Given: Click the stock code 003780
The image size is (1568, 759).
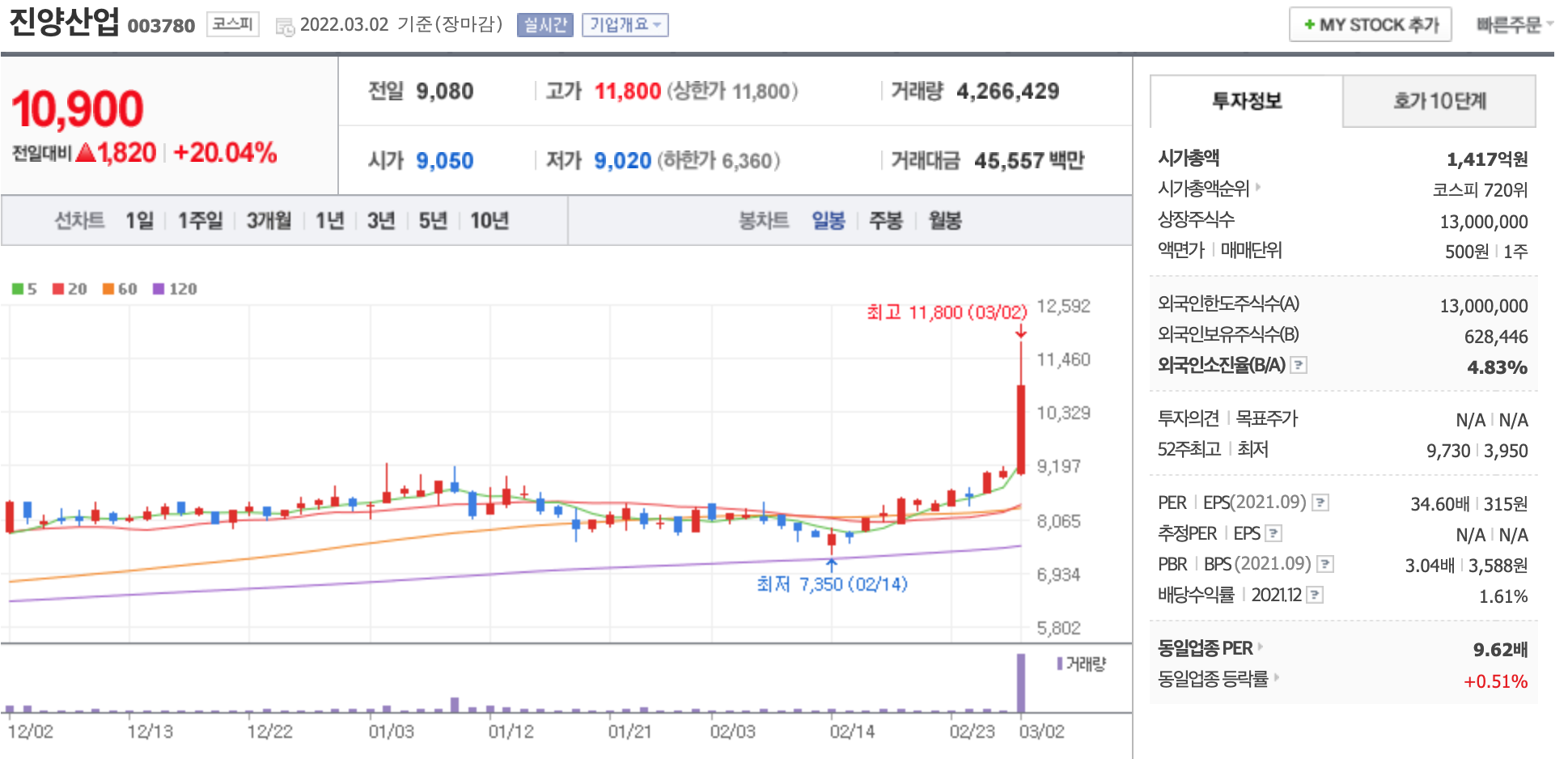Looking at the screenshot, I should pos(162,26).
